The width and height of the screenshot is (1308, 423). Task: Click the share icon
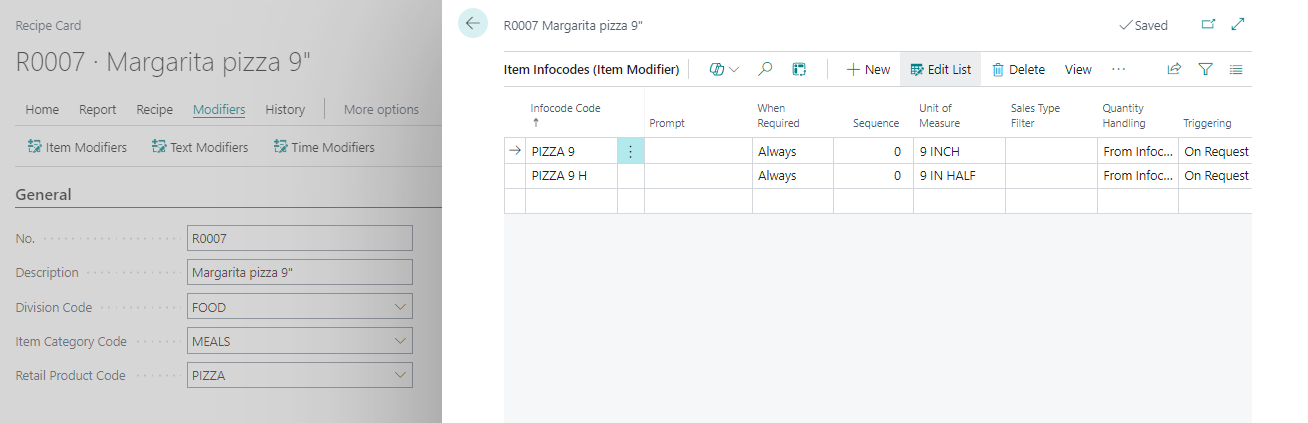pyautogui.click(x=1174, y=69)
